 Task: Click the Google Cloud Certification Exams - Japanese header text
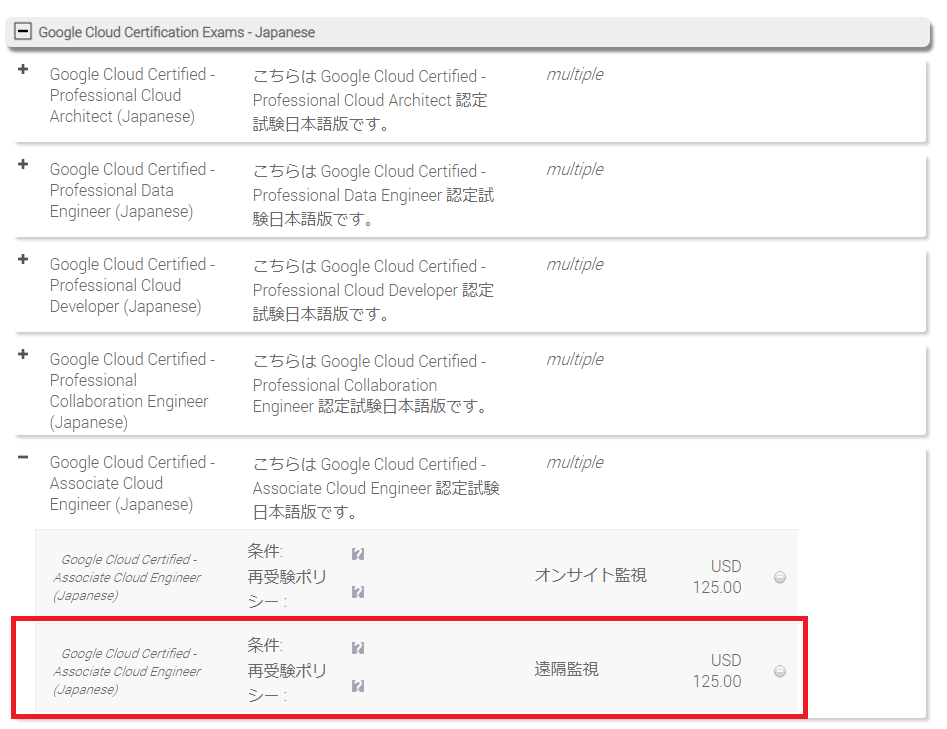coord(176,32)
